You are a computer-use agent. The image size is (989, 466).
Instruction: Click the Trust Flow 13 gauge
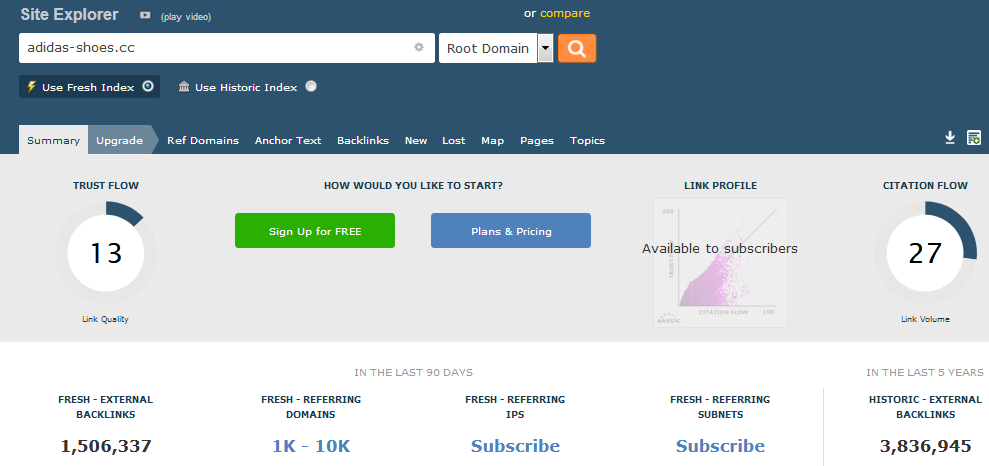pos(106,253)
